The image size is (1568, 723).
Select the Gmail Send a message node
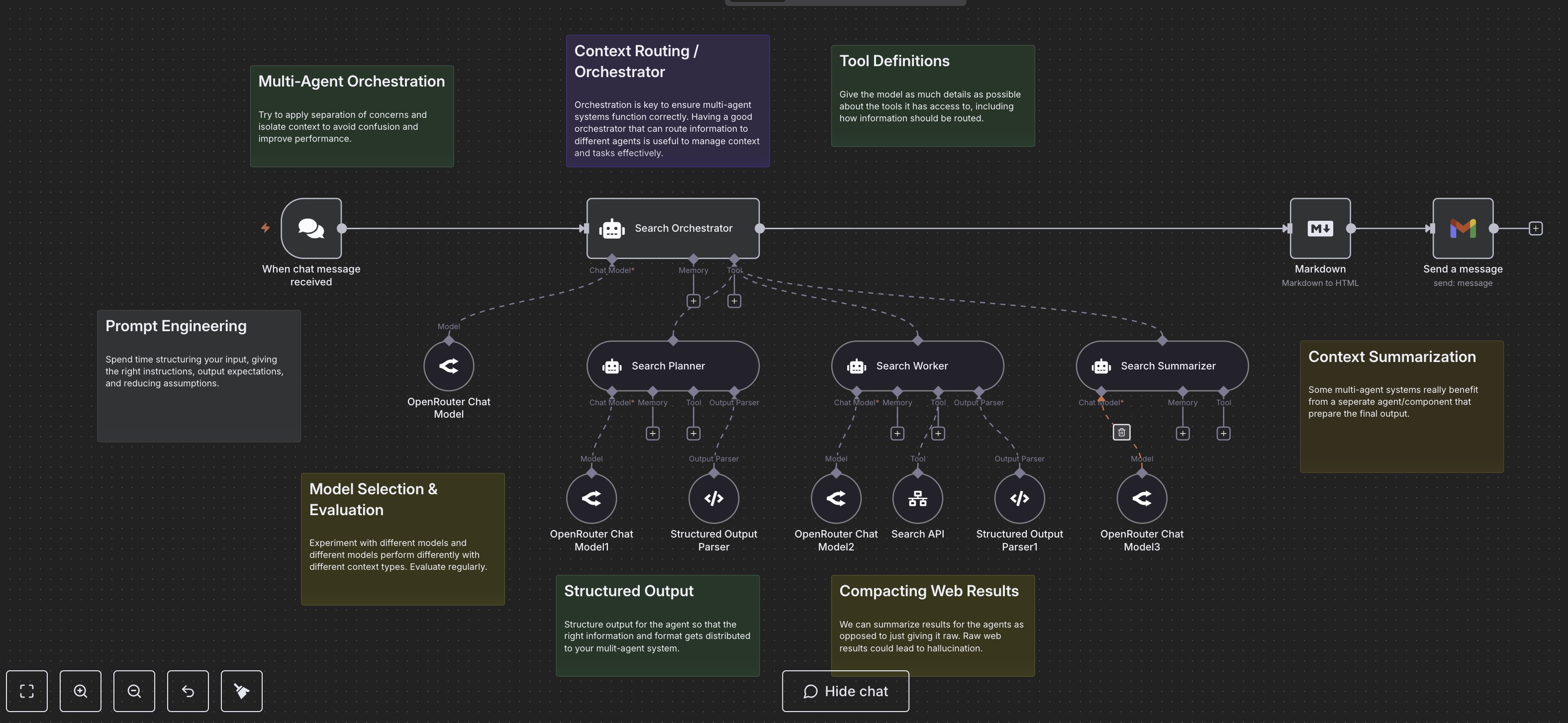tap(1462, 228)
